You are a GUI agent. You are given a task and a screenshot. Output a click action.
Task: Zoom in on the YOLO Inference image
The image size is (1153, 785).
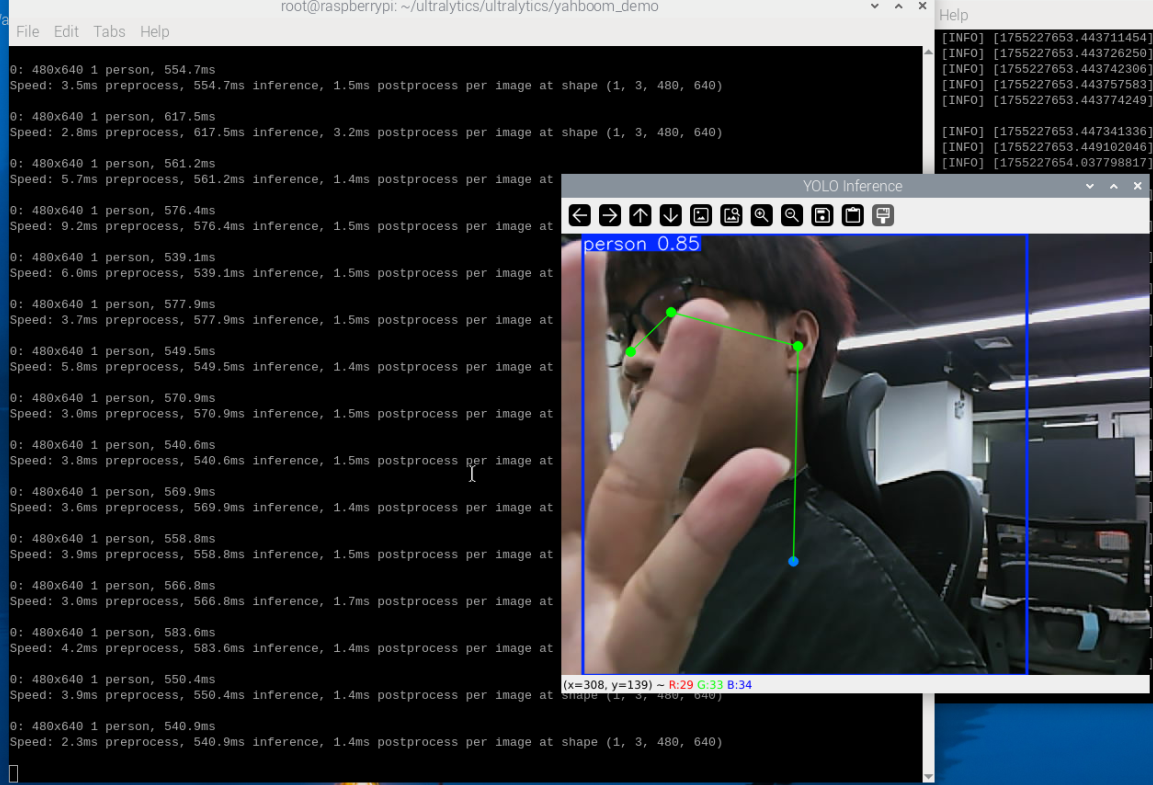coord(762,215)
